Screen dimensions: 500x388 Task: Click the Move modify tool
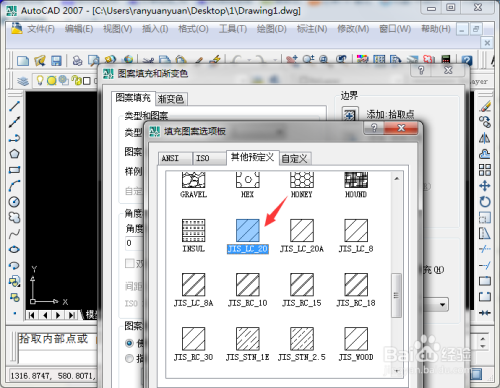485,186
